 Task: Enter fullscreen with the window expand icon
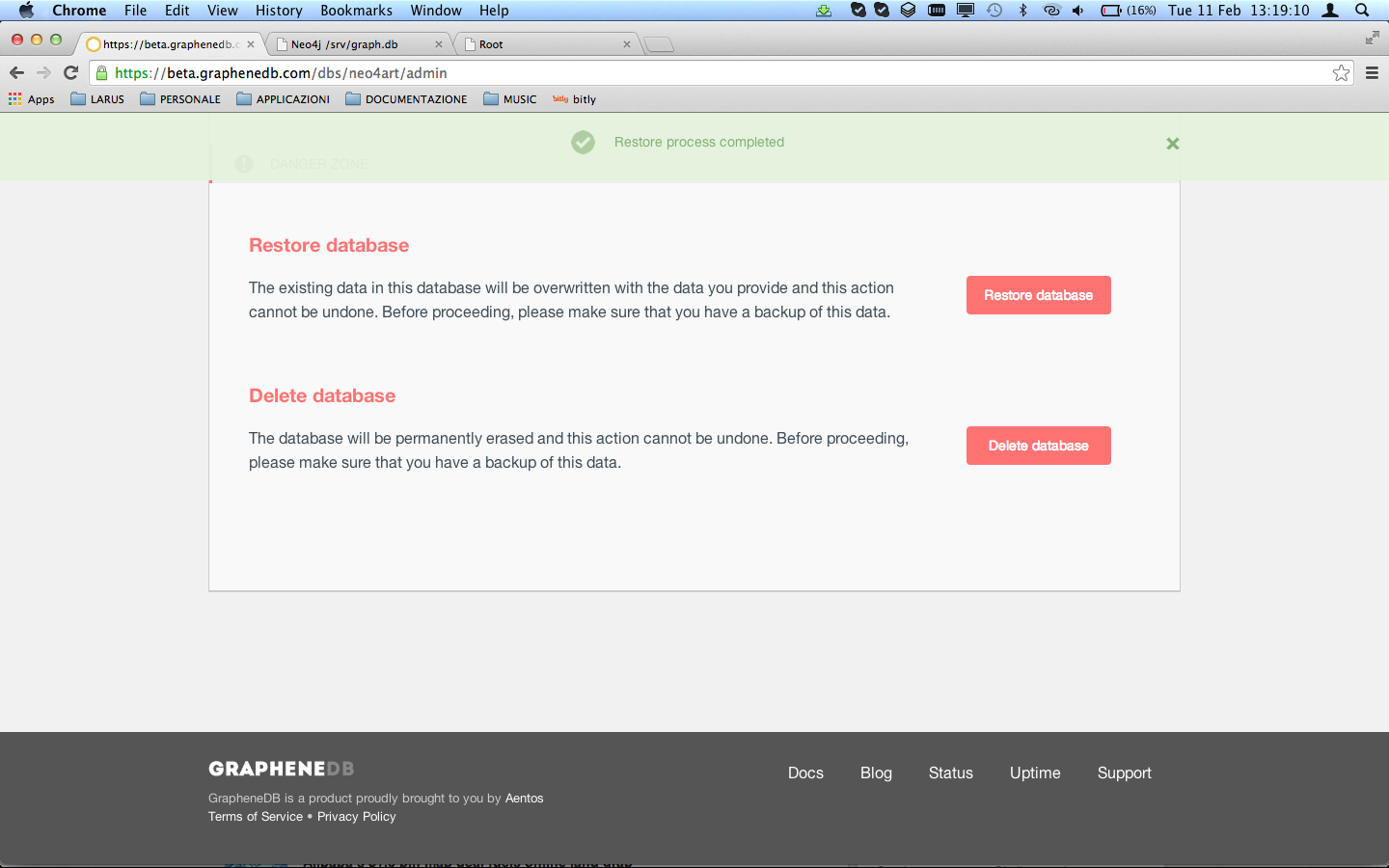tap(1372, 38)
